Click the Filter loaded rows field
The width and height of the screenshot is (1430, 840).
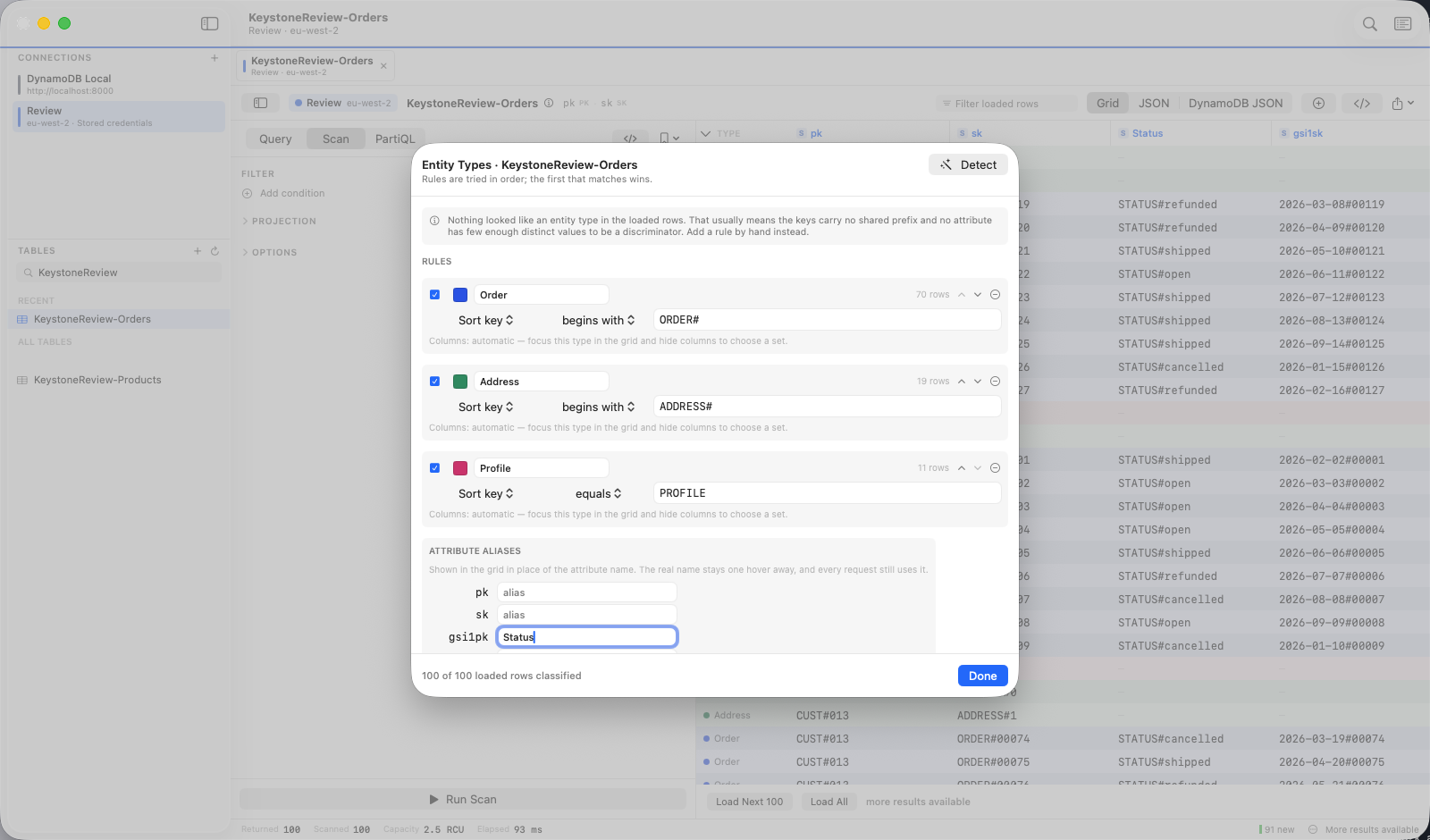point(1005,104)
